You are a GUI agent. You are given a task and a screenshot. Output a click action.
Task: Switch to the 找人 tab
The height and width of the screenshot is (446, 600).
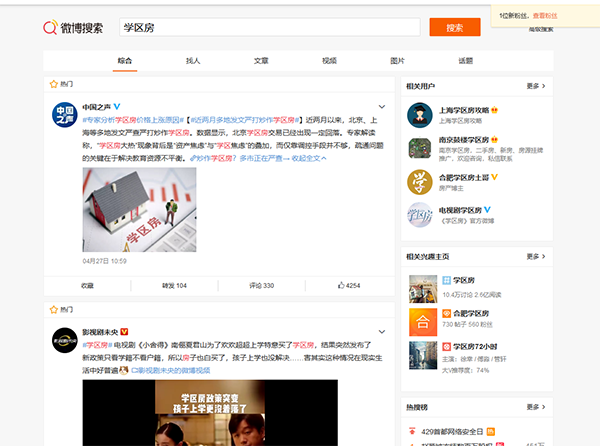193,60
